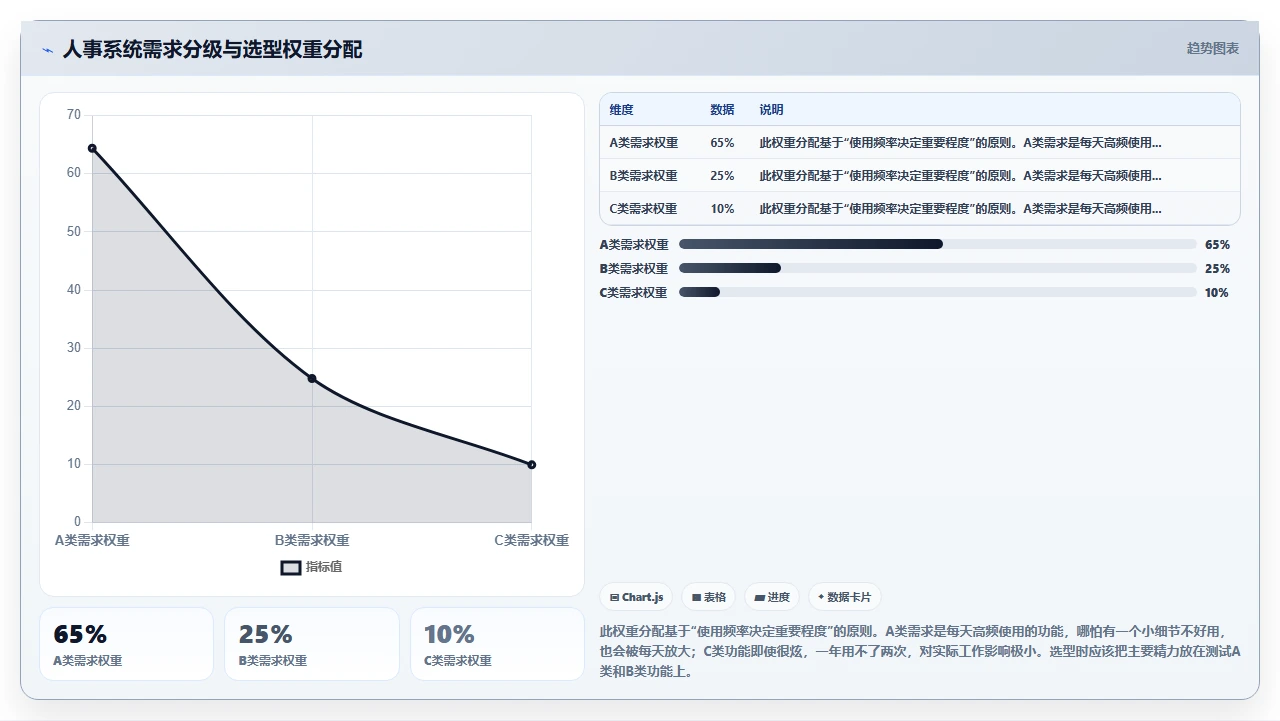Click the Chart.js tag chip
This screenshot has width=1280, height=721.
(x=636, y=597)
